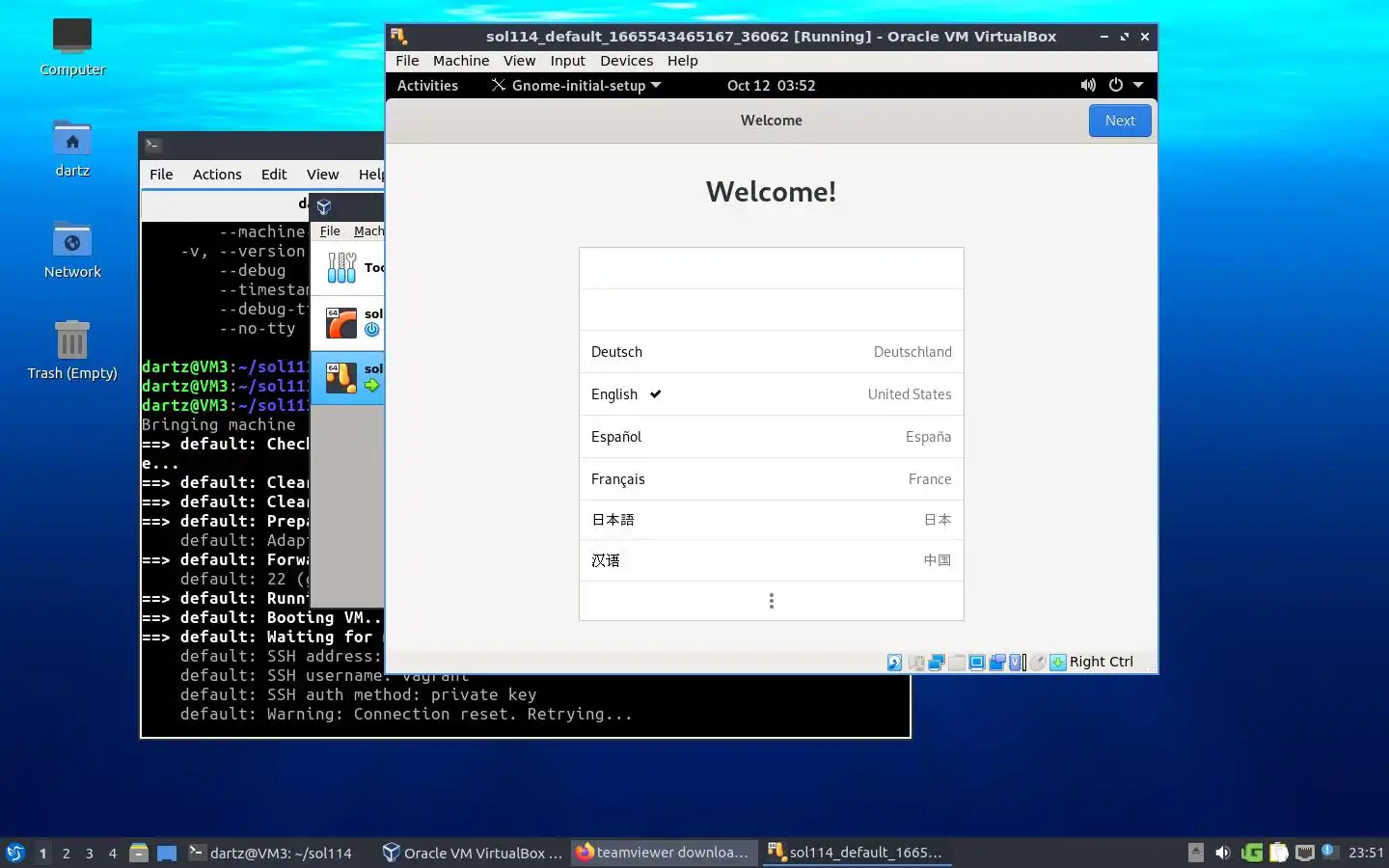Open VirtualBox VM Help menu
The width and height of the screenshot is (1389, 868).
pyautogui.click(x=682, y=61)
